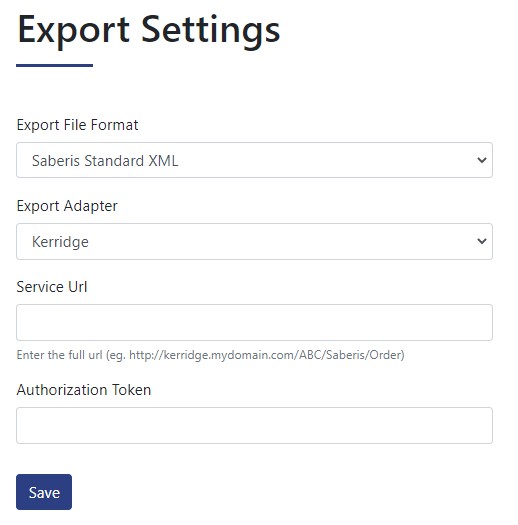Focus the Service Url text field
The height and width of the screenshot is (525, 518).
254,322
